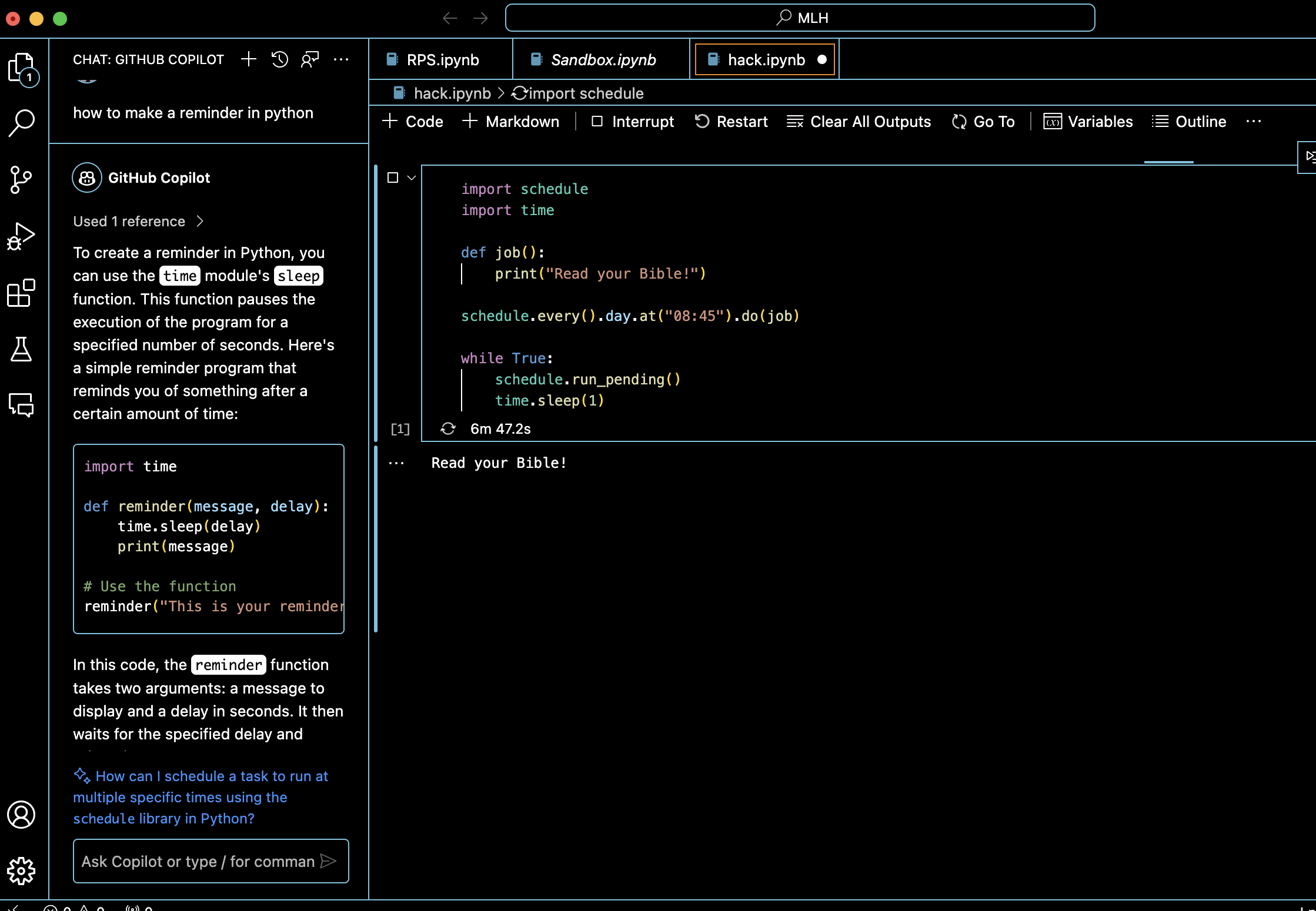The width and height of the screenshot is (1316, 911).
Task: Toggle the Variables panel
Action: 1088,122
